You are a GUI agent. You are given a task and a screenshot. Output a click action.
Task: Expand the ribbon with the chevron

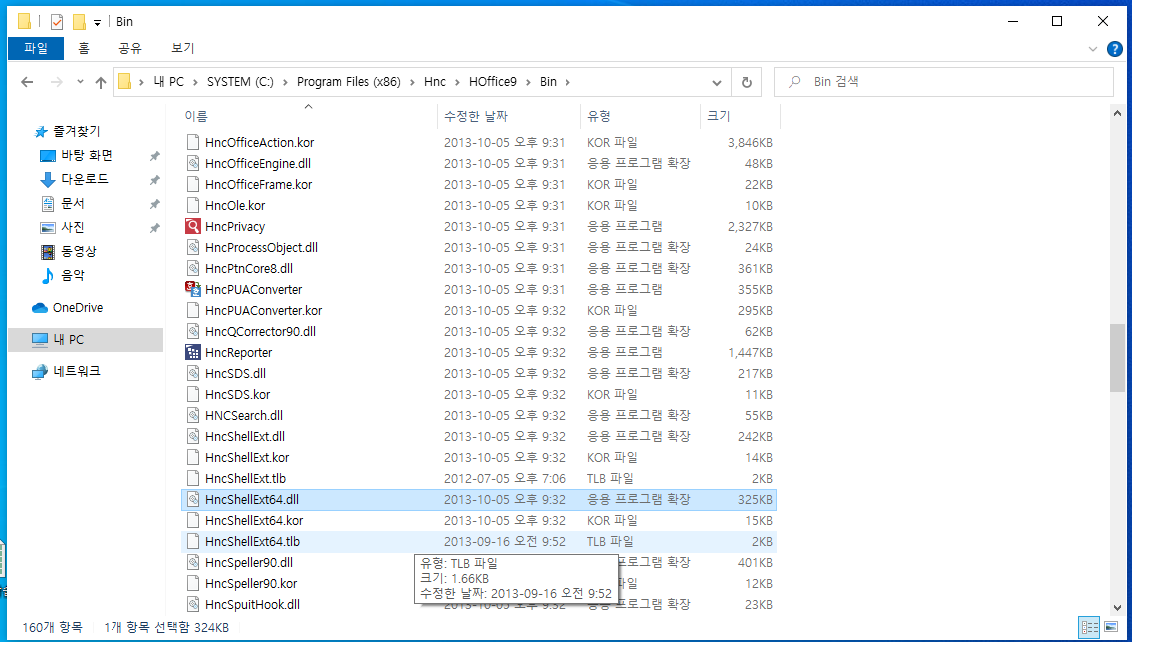[1092, 49]
